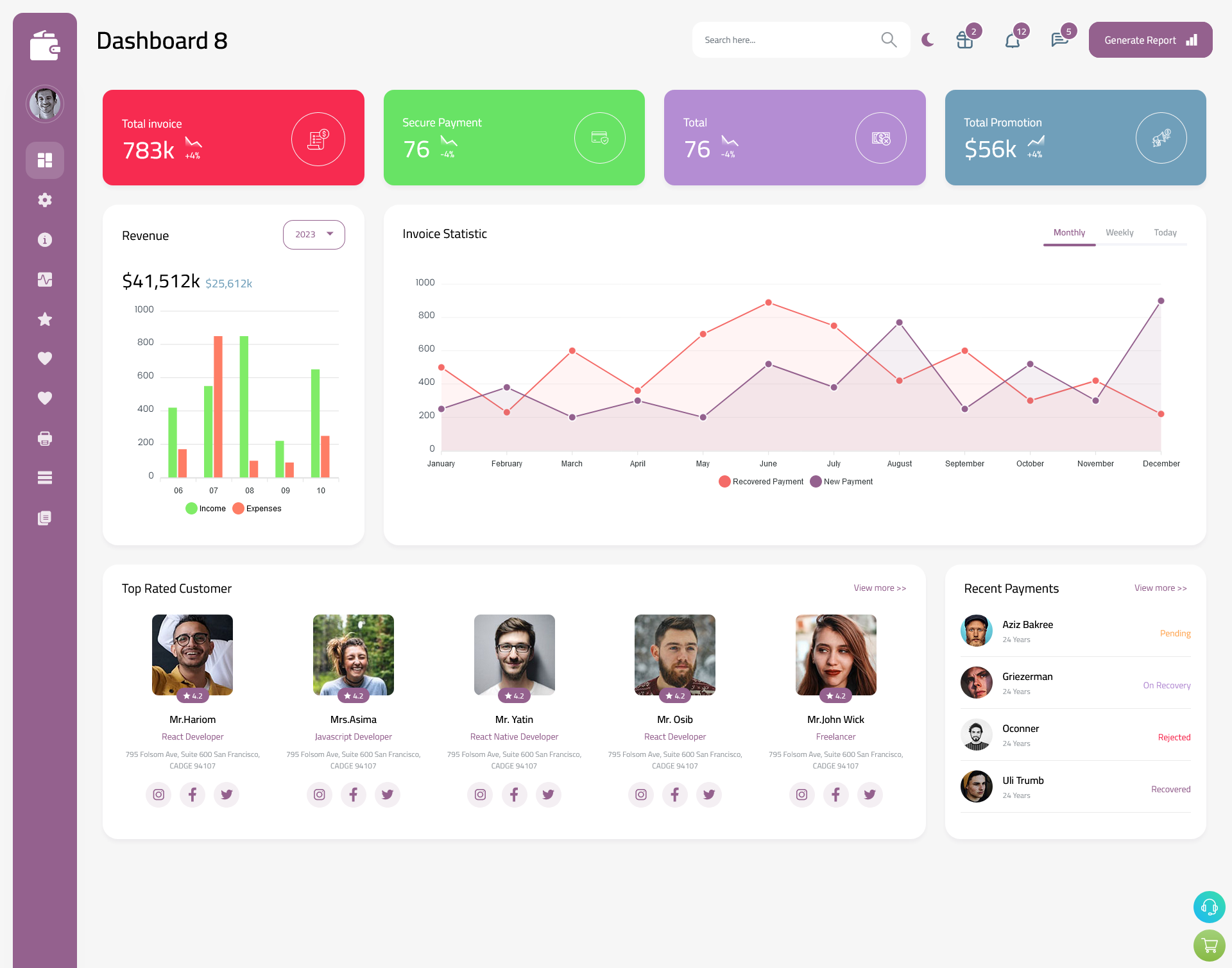Click the printer icon in sidebar

(x=45, y=437)
